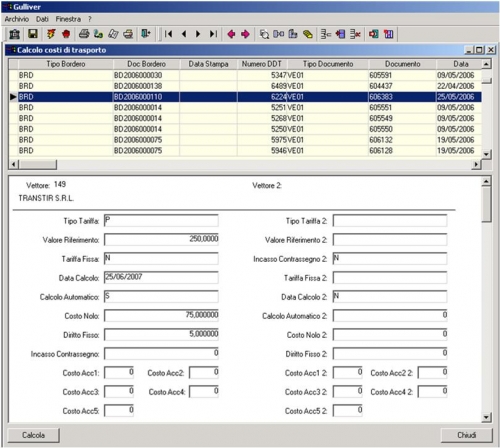Viewport: 500px width, 448px height.
Task: Go to last record navigation icon
Action: tap(213, 34)
